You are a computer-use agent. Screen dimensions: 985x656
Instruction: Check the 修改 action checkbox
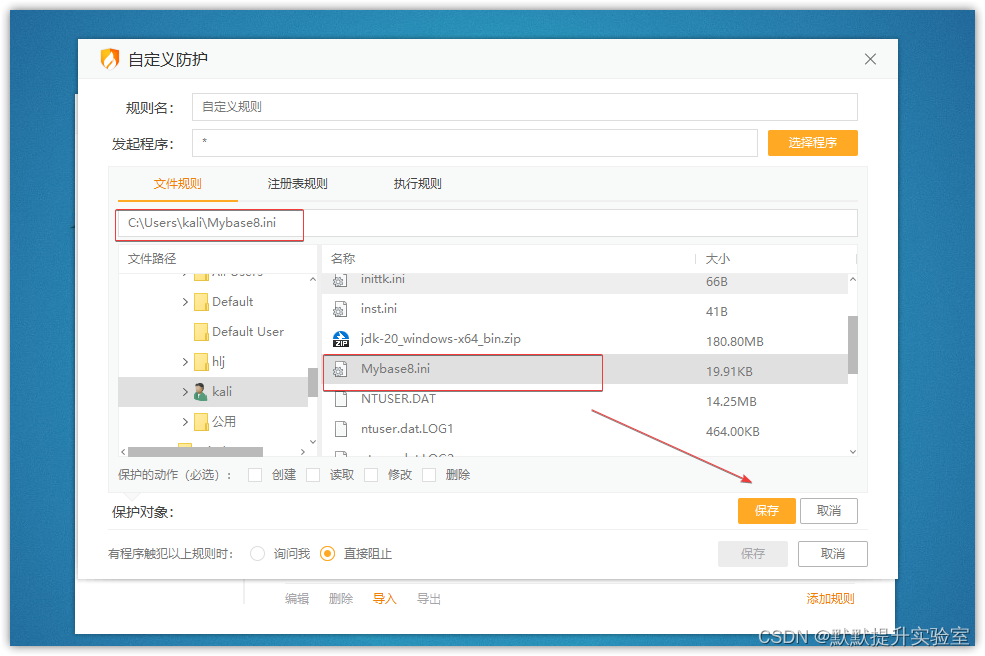(371, 475)
